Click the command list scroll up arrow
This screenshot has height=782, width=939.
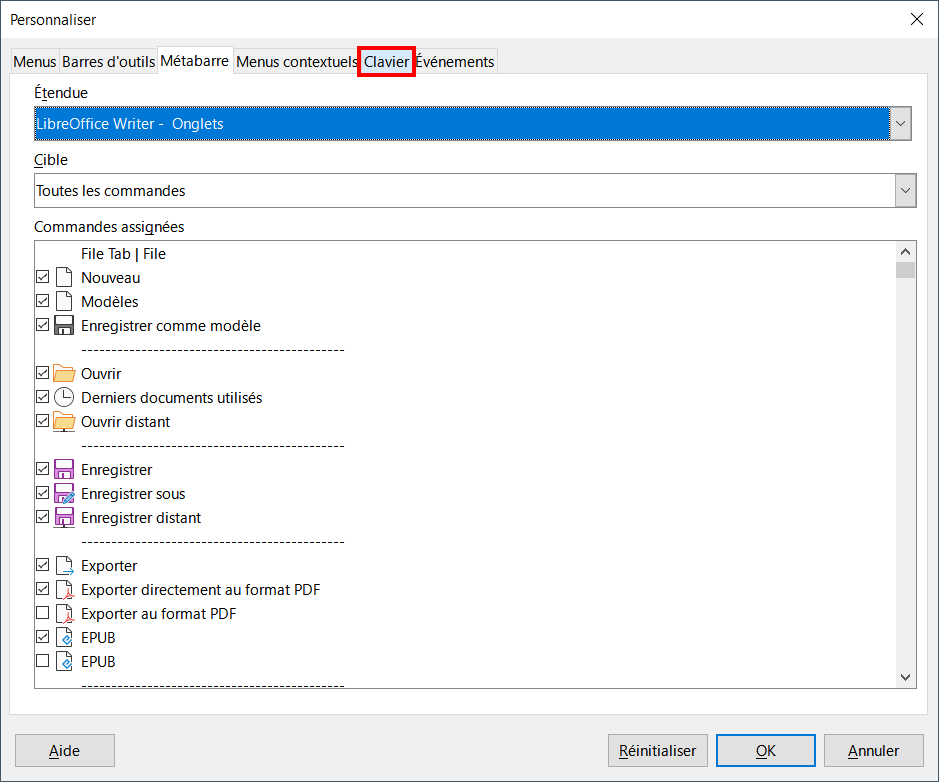click(905, 251)
